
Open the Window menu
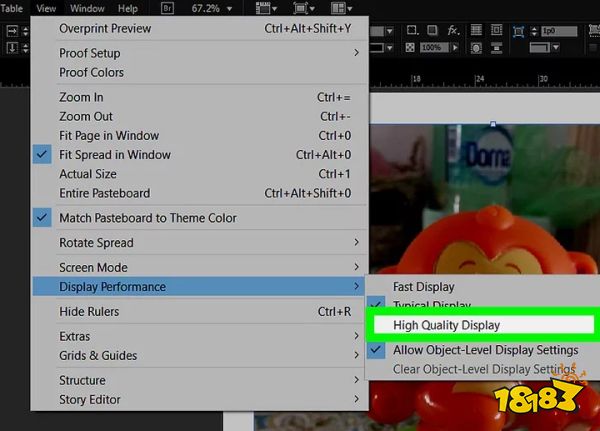[x=87, y=8]
